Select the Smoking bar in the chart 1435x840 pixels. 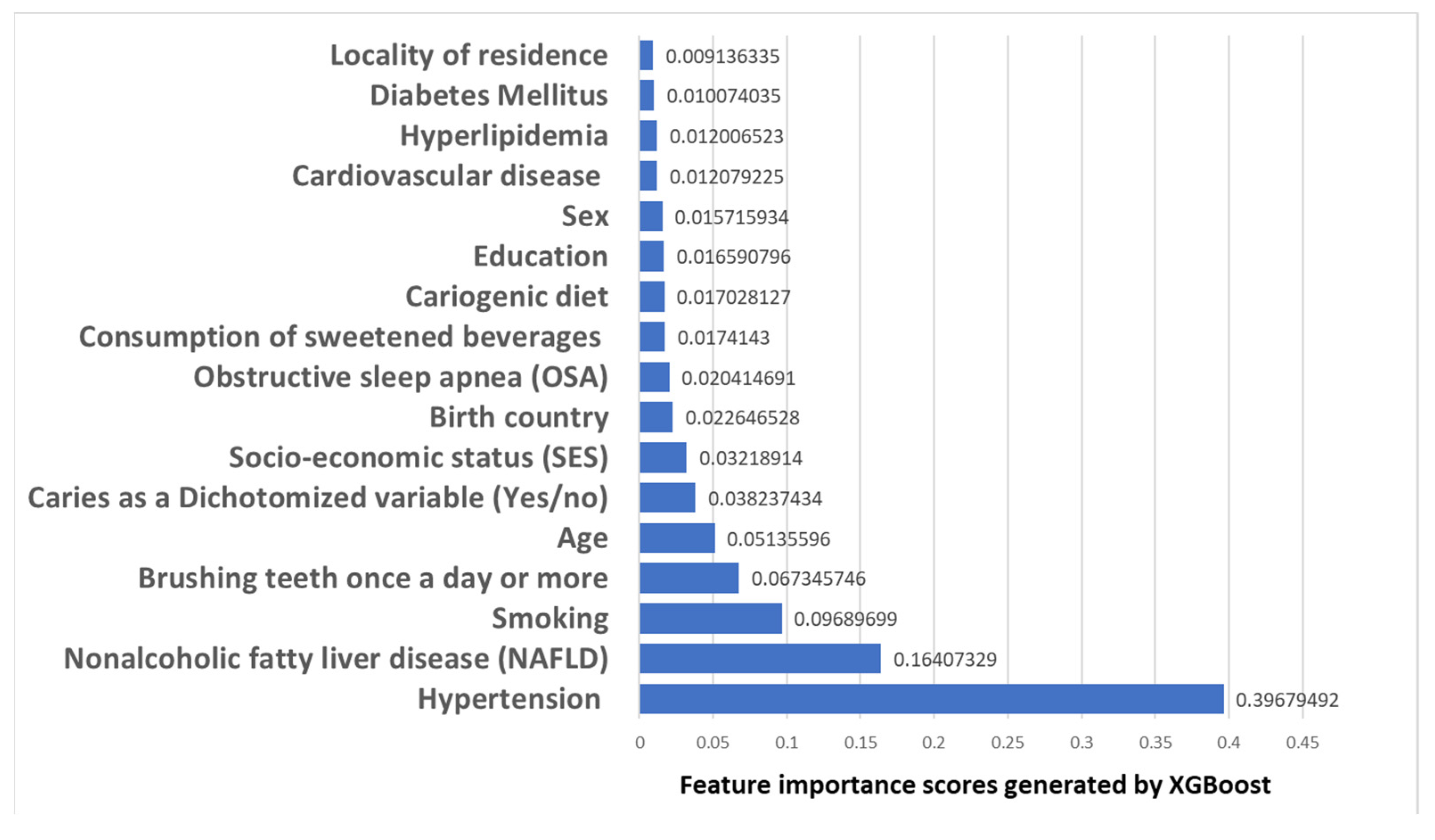click(710, 618)
